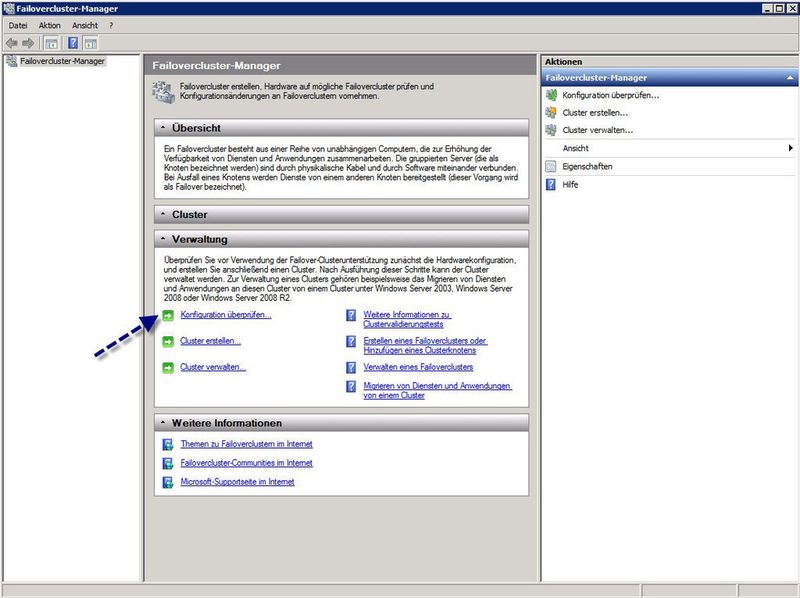Toggle the console tree pane toolbar icon
Viewport: 800px width, 598px height.
click(x=51, y=43)
